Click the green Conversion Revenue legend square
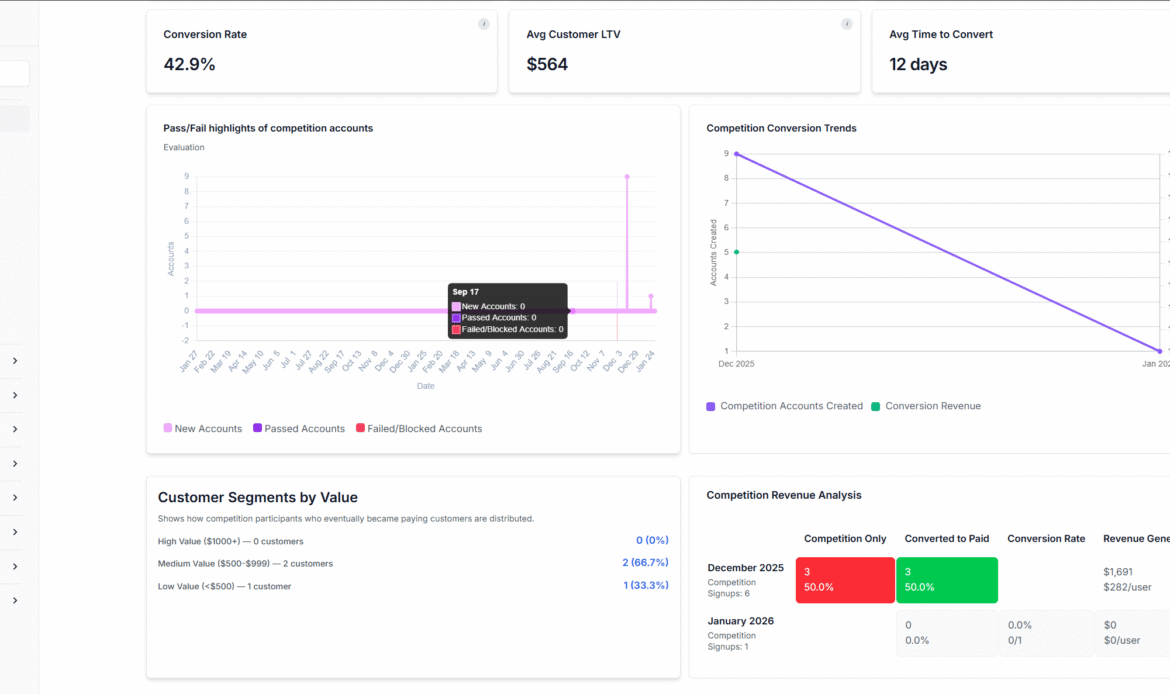 click(x=876, y=406)
